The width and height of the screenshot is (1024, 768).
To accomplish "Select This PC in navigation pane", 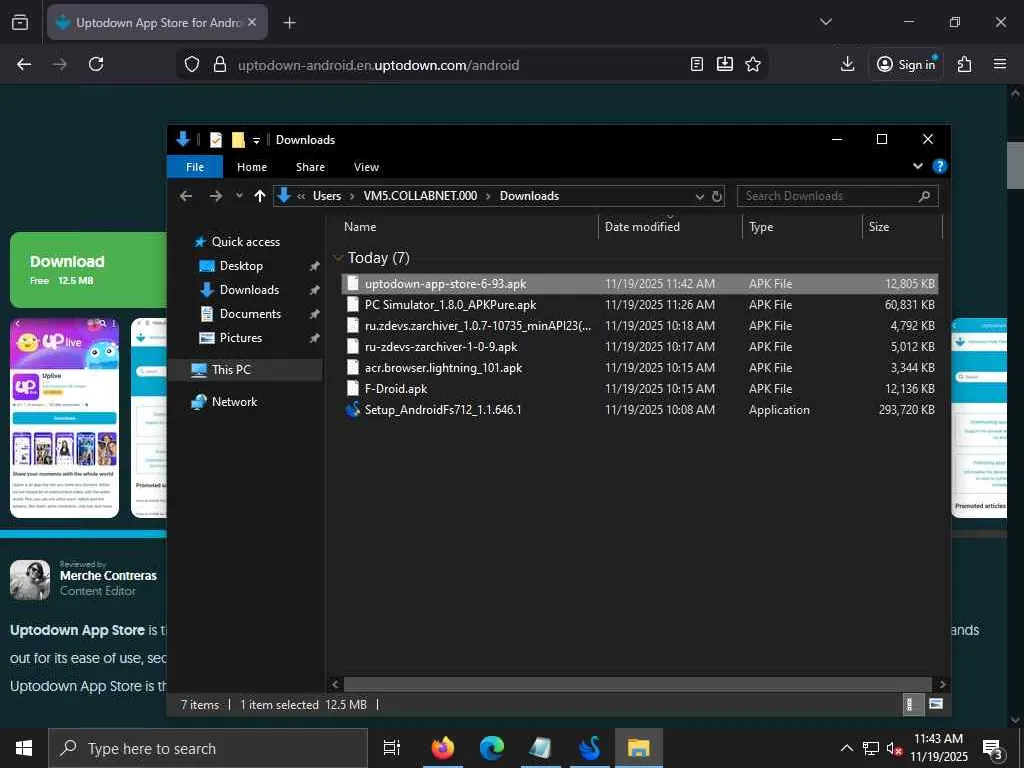I will 231,370.
